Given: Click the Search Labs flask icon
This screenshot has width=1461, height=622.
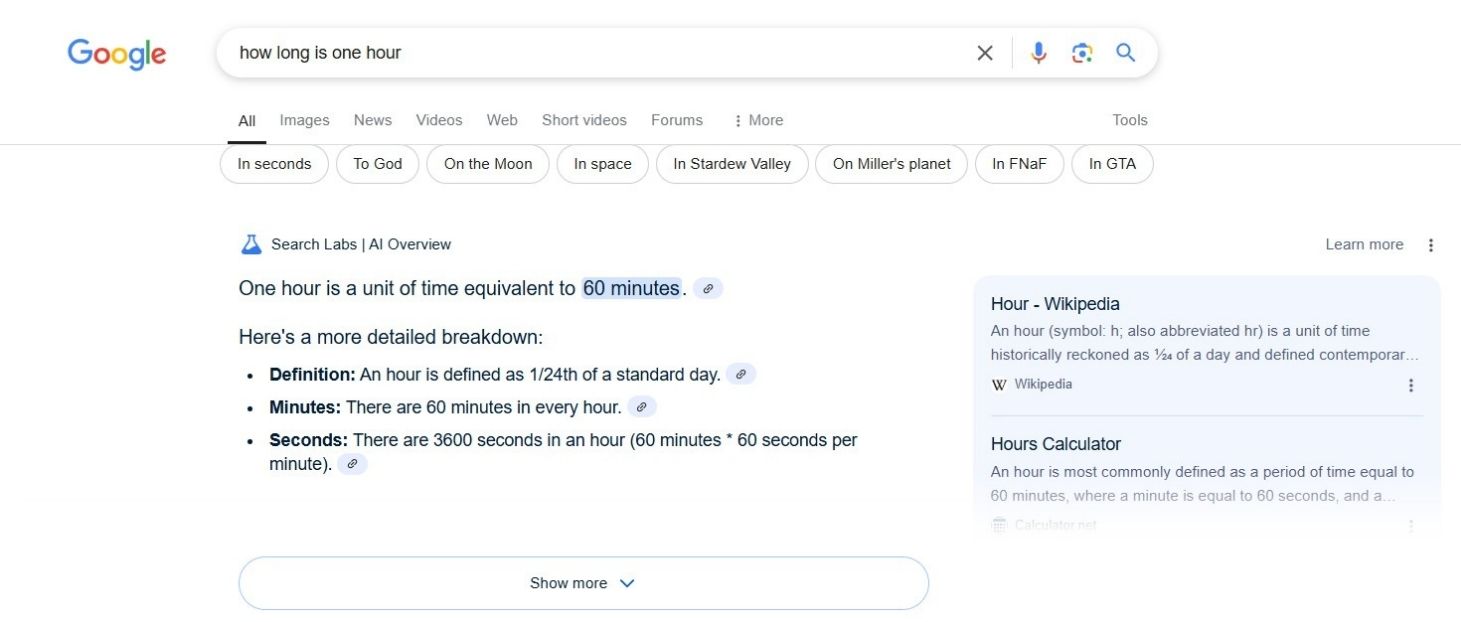Looking at the screenshot, I should [251, 244].
